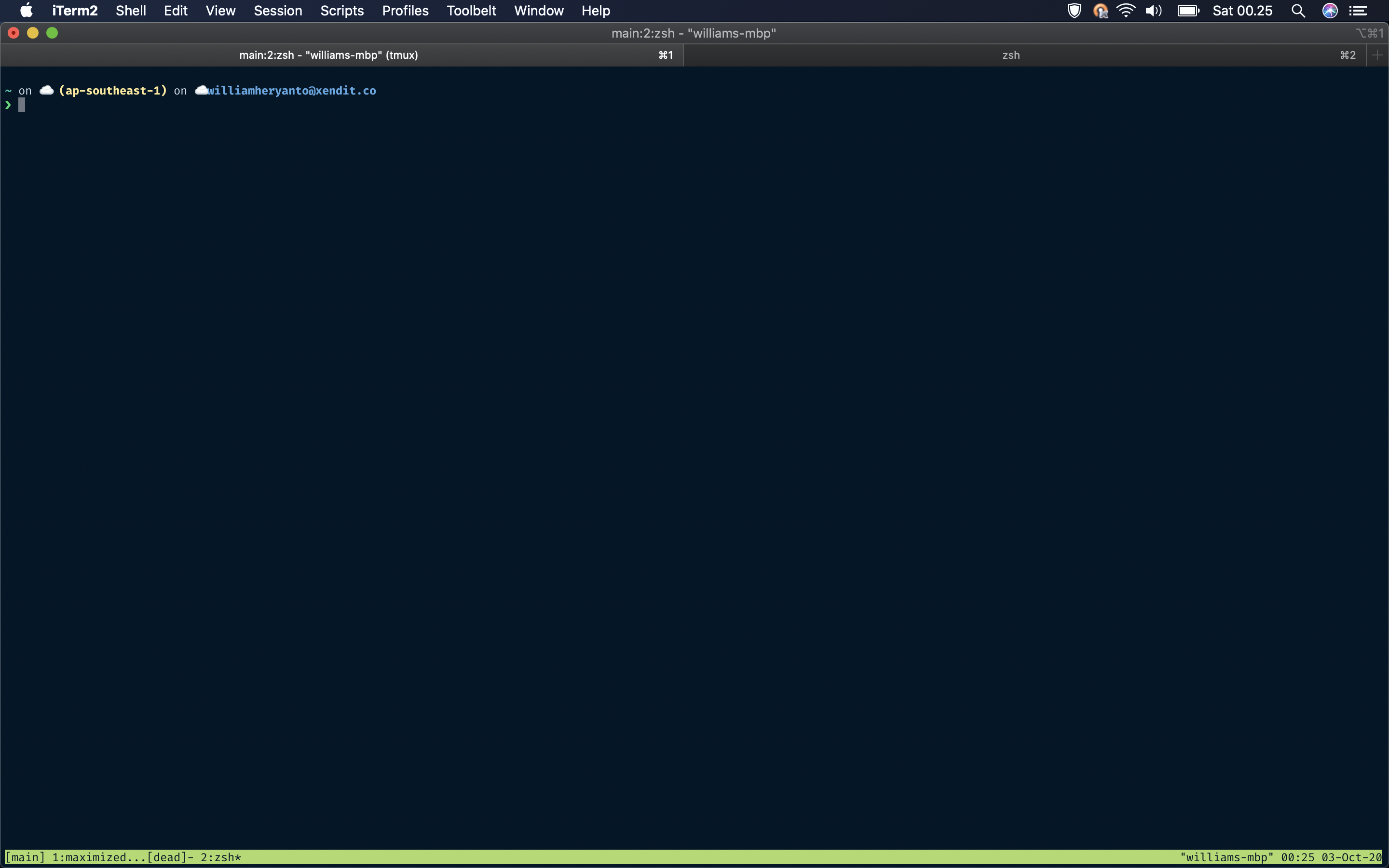The image size is (1389, 868).
Task: Click the AWS cloud icon in prompt
Action: pyautogui.click(x=46, y=90)
